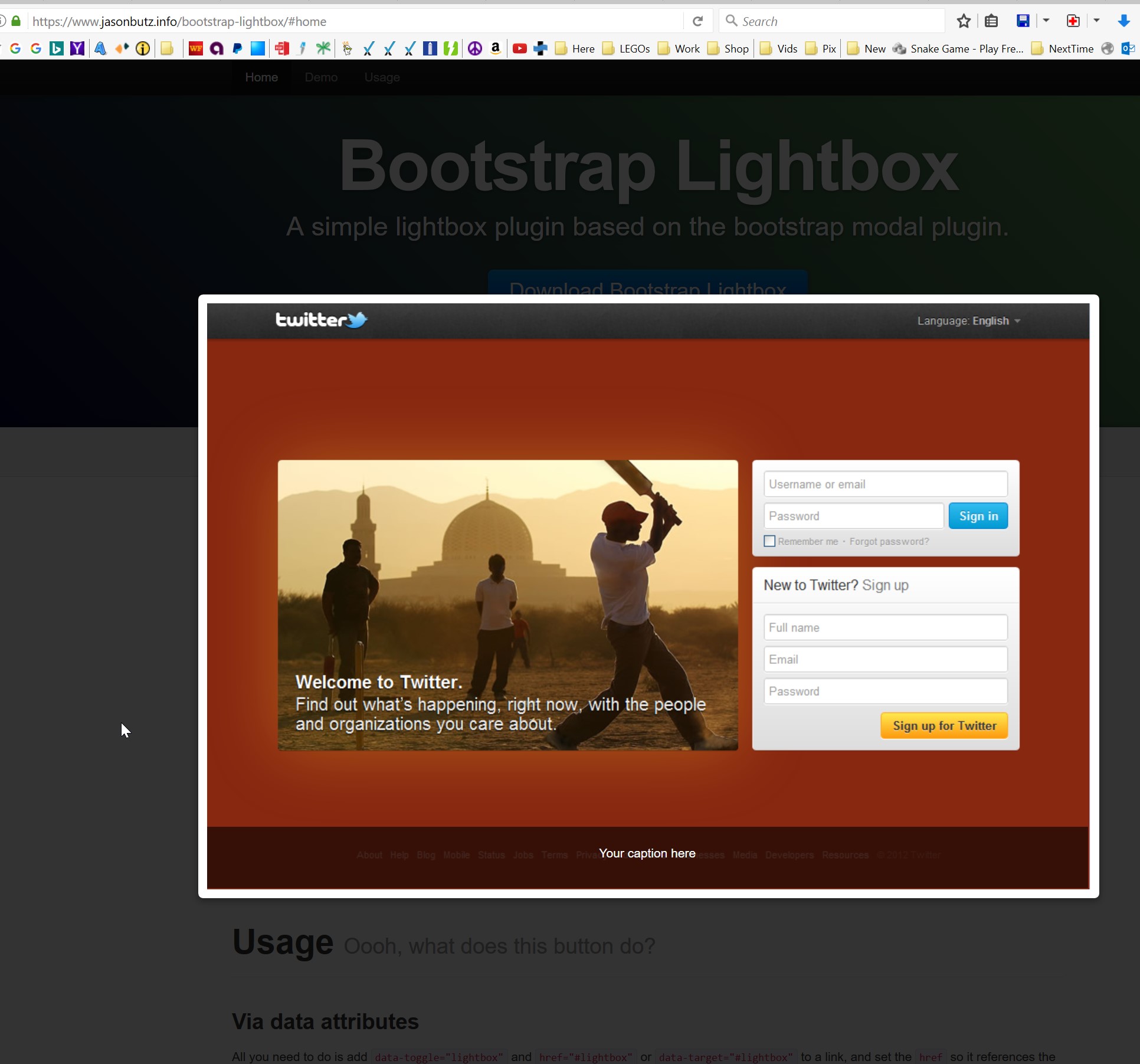
Task: Open dropdown arrow beside the red cross icon
Action: (1096, 21)
